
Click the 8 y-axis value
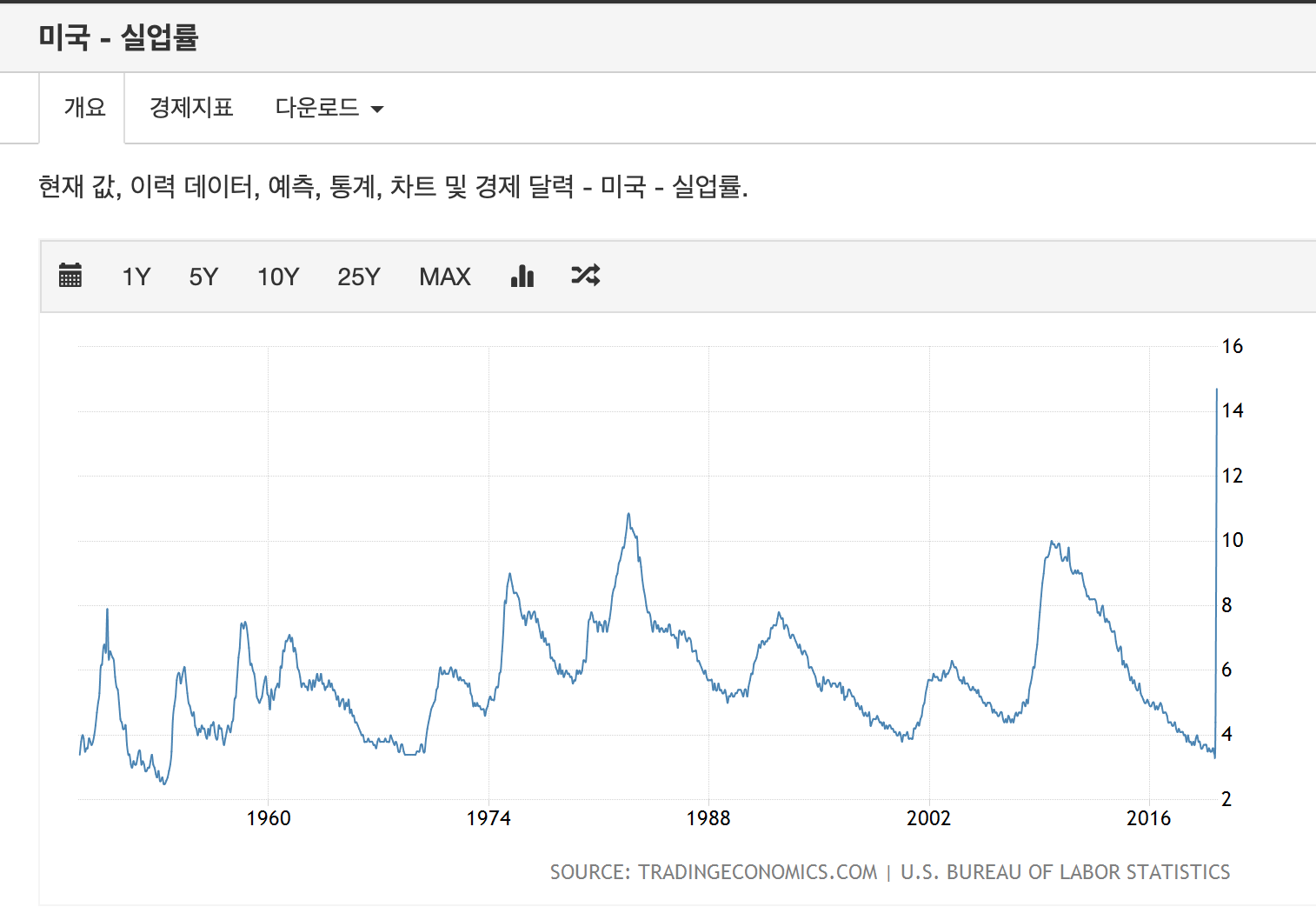coord(1226,605)
